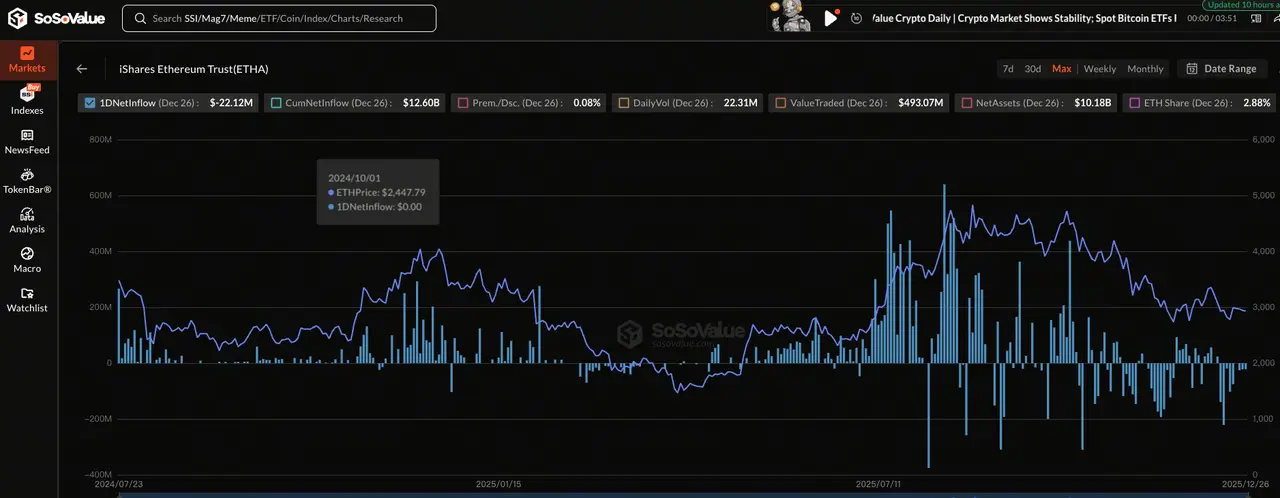The image size is (1280, 498).
Task: Click the 2025/07/11 x-axis date label
Action: (x=880, y=483)
